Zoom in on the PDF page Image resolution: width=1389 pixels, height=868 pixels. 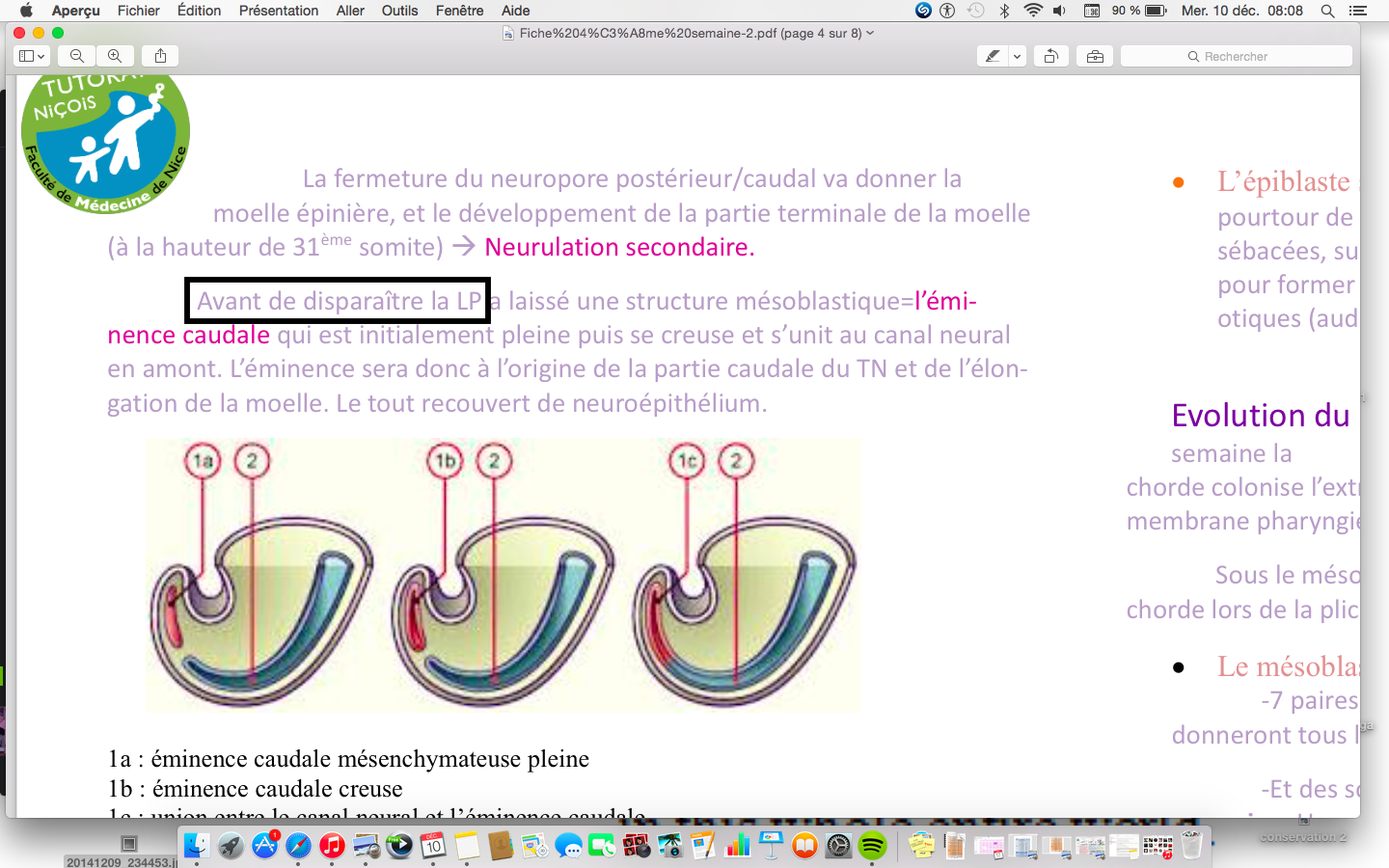tap(115, 56)
